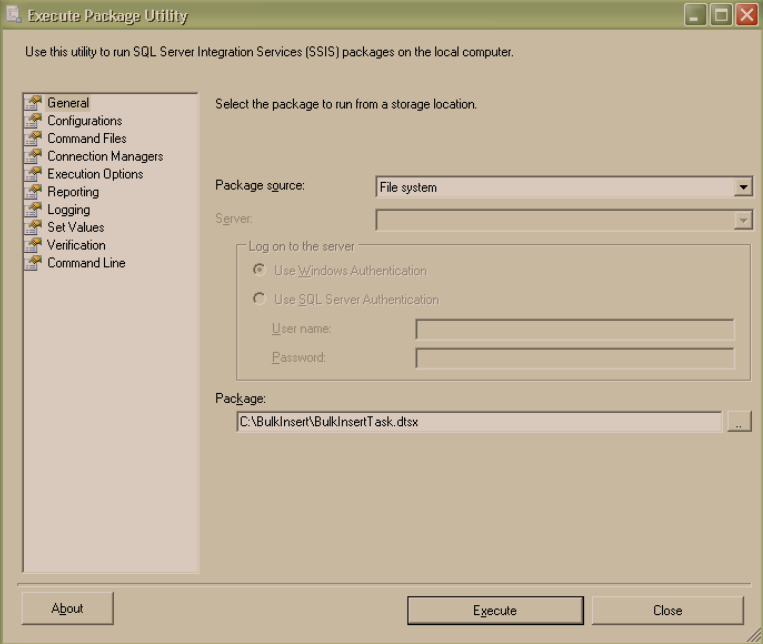Click the Logging page icon
The height and width of the screenshot is (644, 763).
(33, 209)
